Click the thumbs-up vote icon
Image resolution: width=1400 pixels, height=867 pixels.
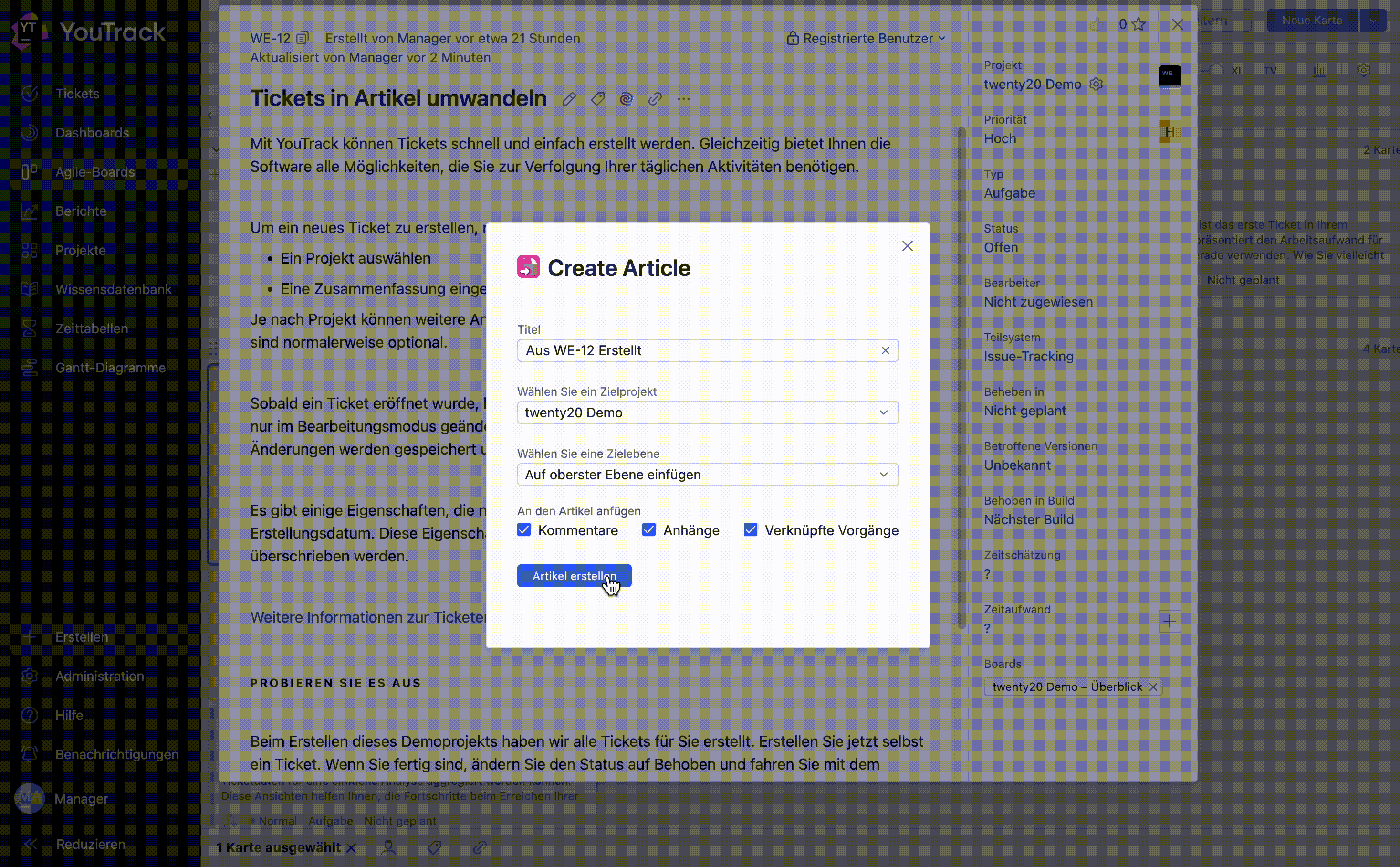1097,24
